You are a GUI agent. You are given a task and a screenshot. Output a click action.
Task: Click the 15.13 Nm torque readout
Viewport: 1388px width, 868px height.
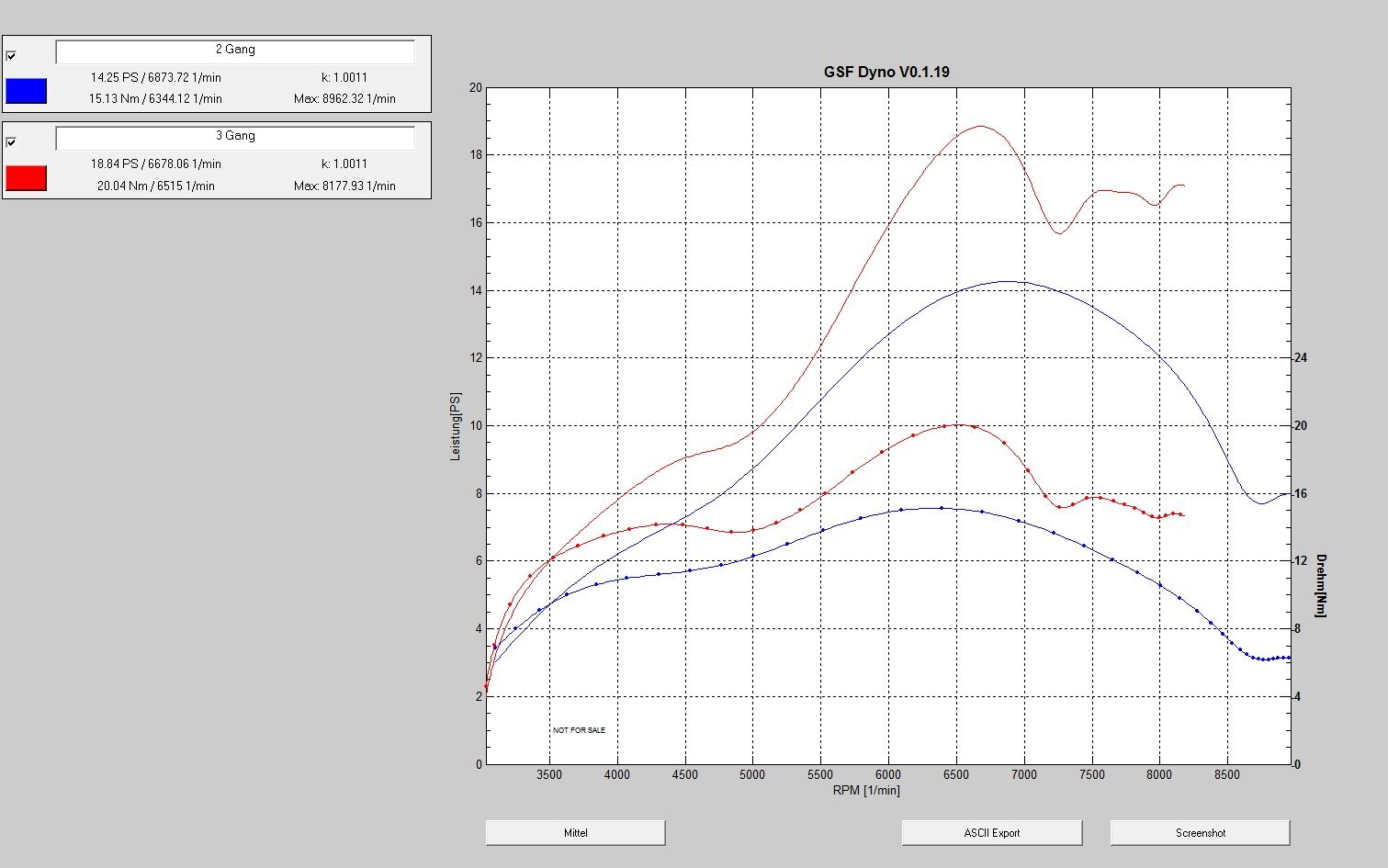[155, 98]
